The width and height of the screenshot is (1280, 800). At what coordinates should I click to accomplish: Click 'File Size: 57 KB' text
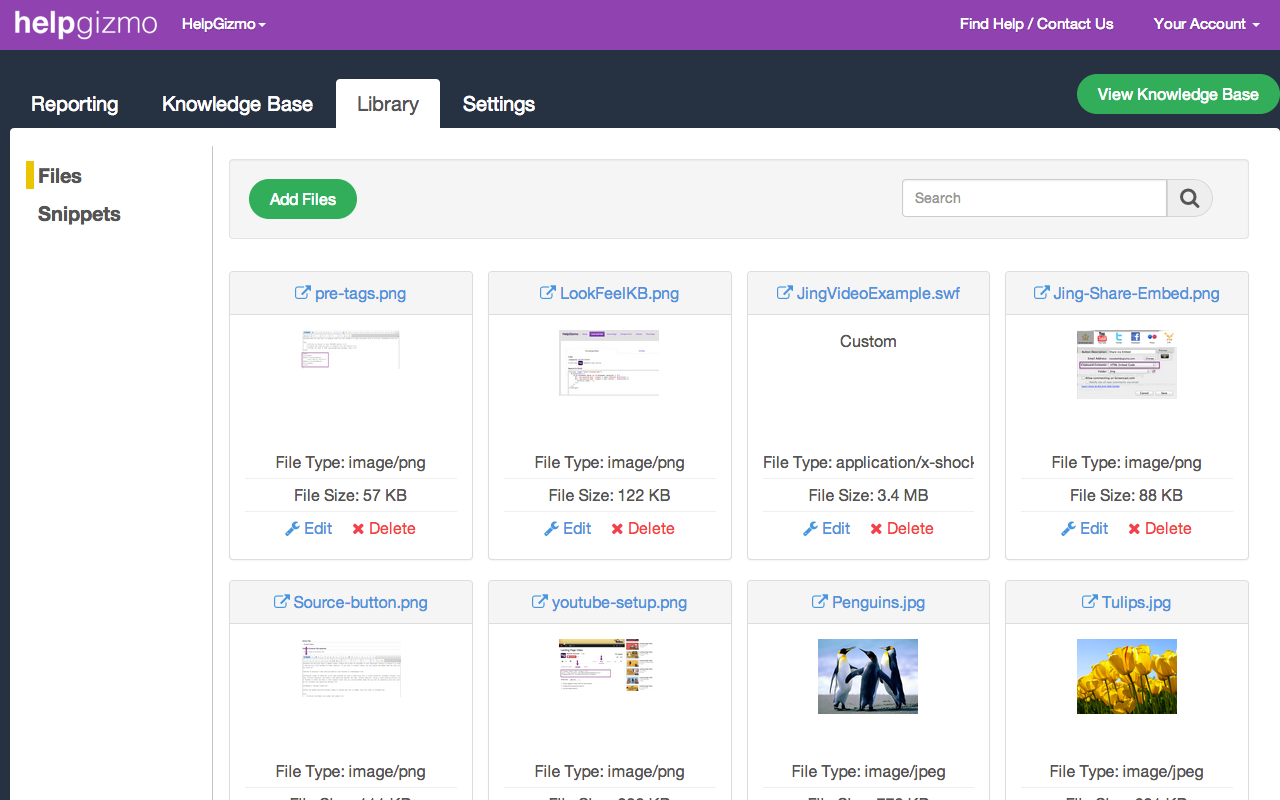pyautogui.click(x=350, y=495)
